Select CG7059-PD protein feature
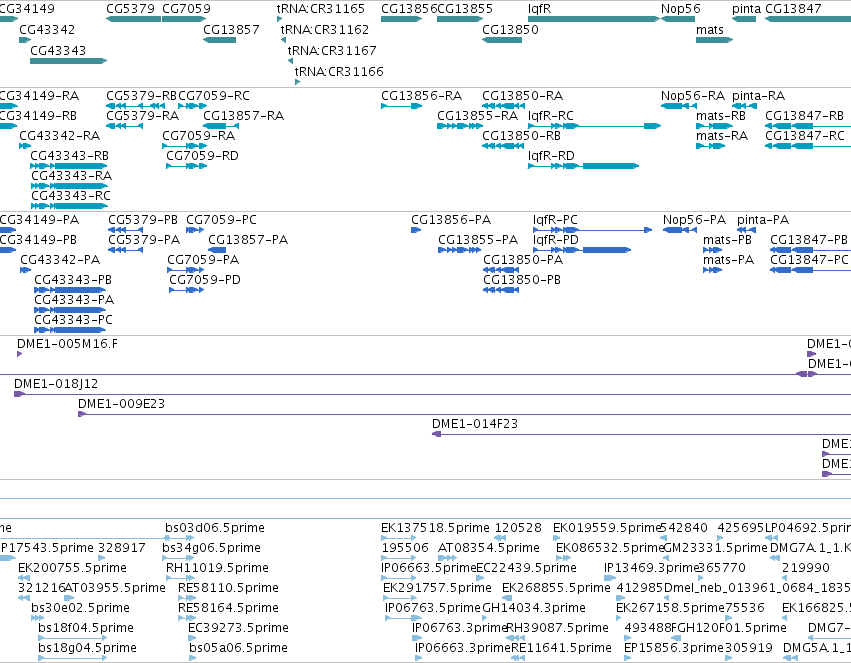 coord(186,290)
